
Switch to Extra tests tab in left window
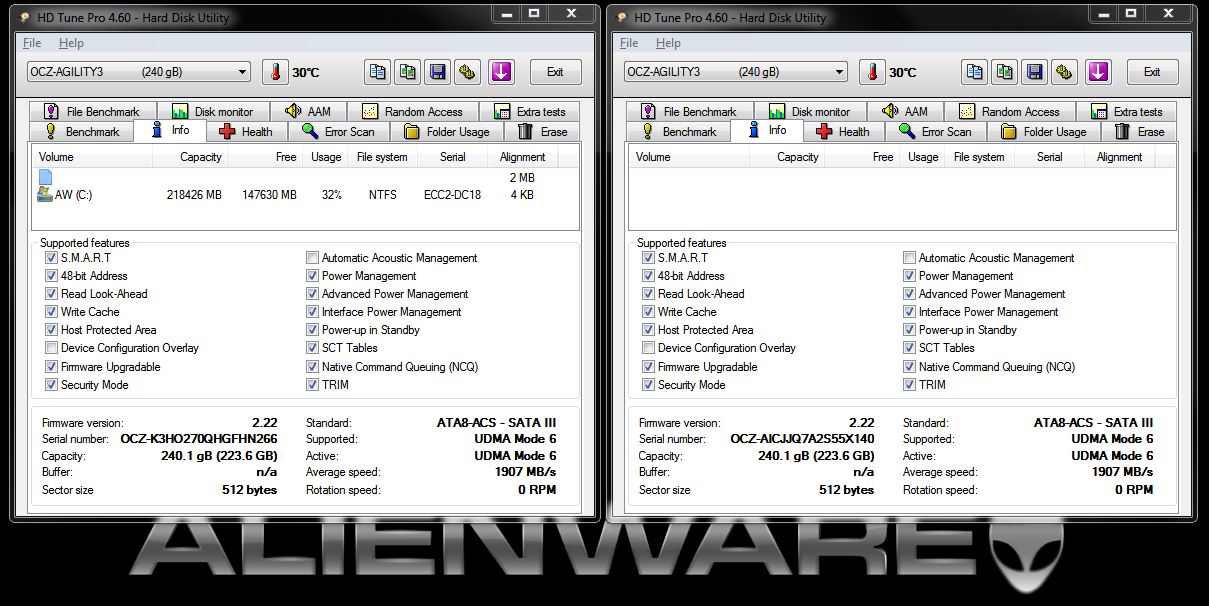[530, 111]
